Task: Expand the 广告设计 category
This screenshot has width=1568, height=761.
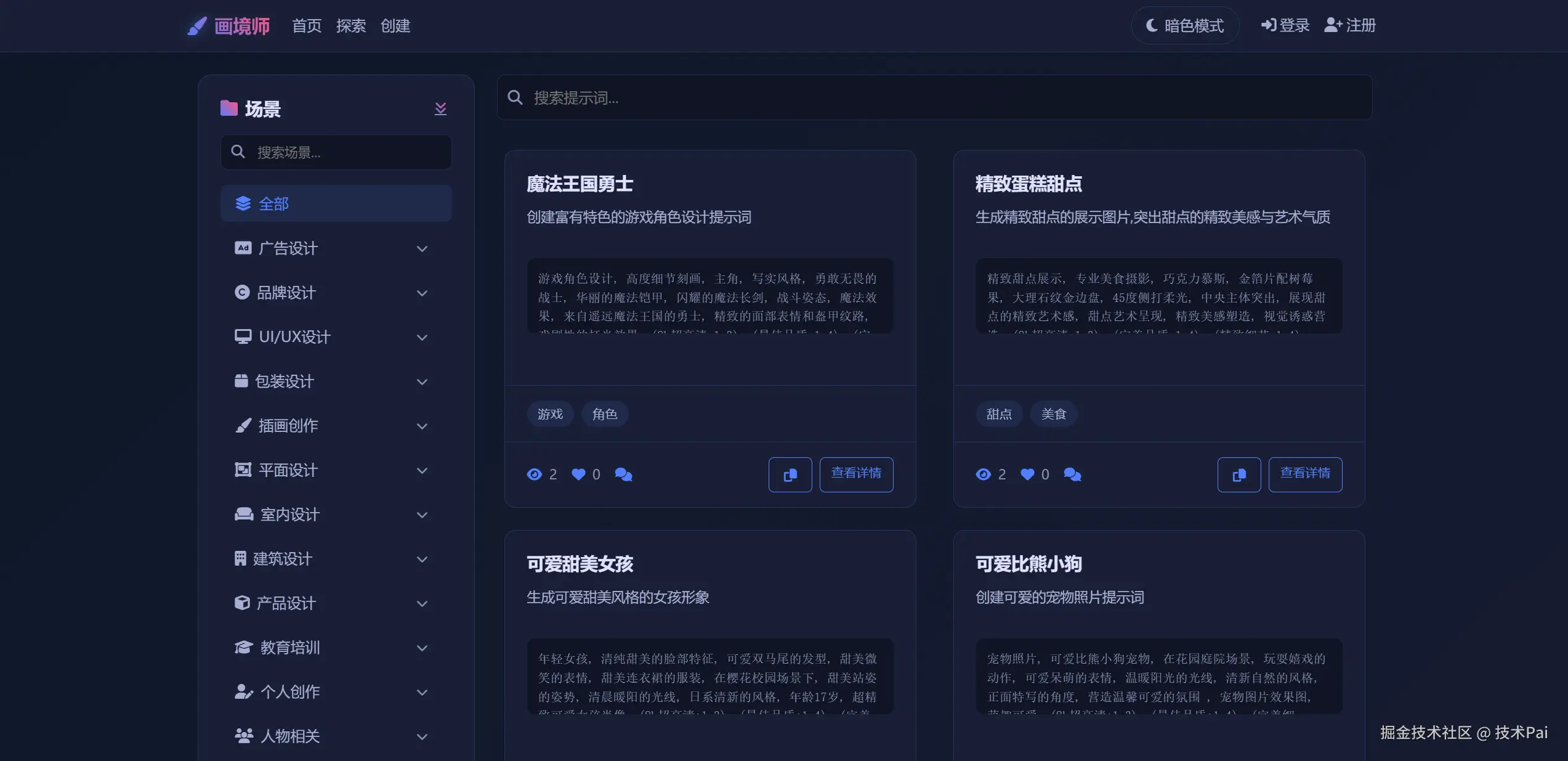Action: click(422, 249)
